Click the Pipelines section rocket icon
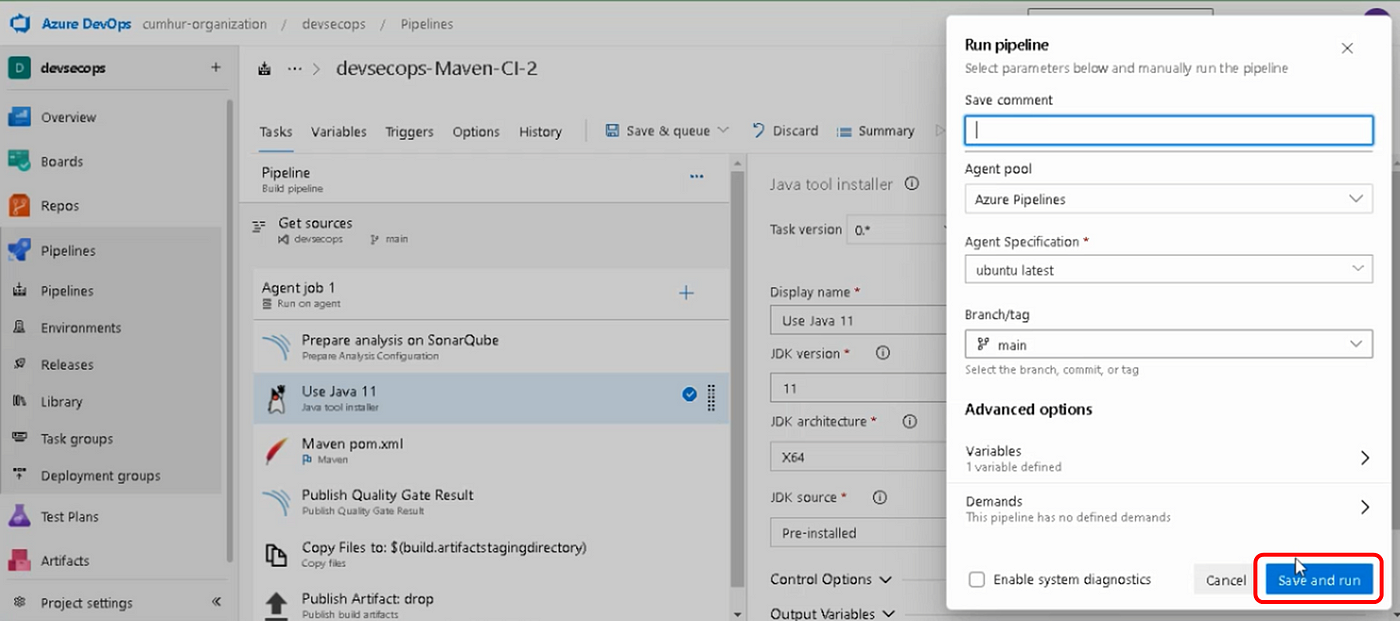 [x=20, y=250]
